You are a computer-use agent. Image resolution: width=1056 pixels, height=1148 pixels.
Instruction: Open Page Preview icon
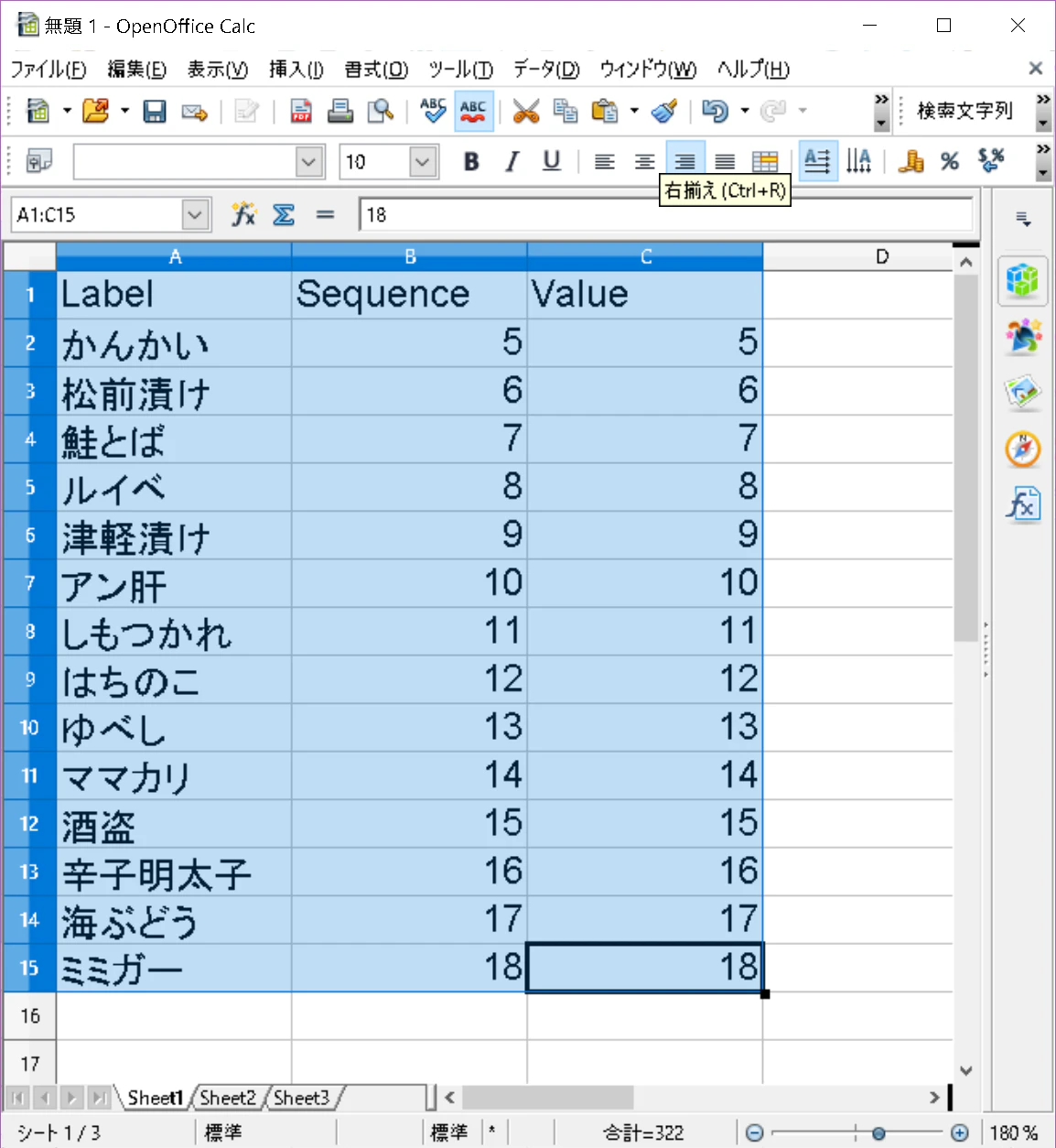coord(380,112)
